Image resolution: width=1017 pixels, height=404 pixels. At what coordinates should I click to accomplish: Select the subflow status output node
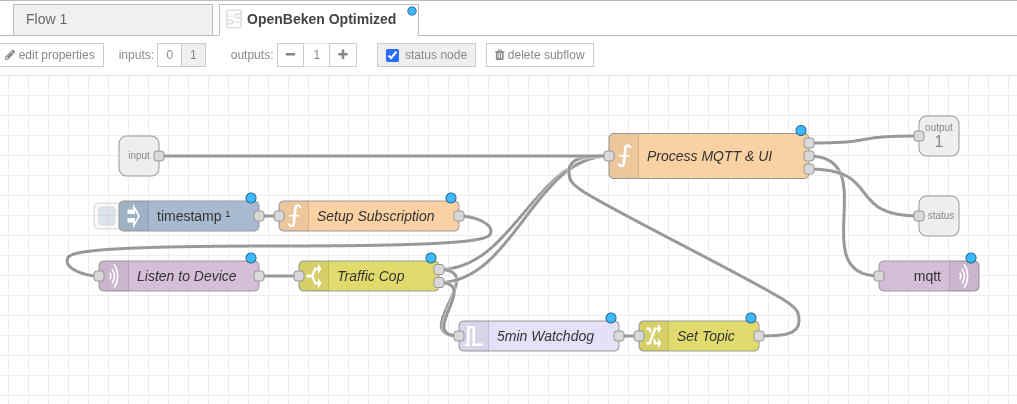tap(939, 216)
